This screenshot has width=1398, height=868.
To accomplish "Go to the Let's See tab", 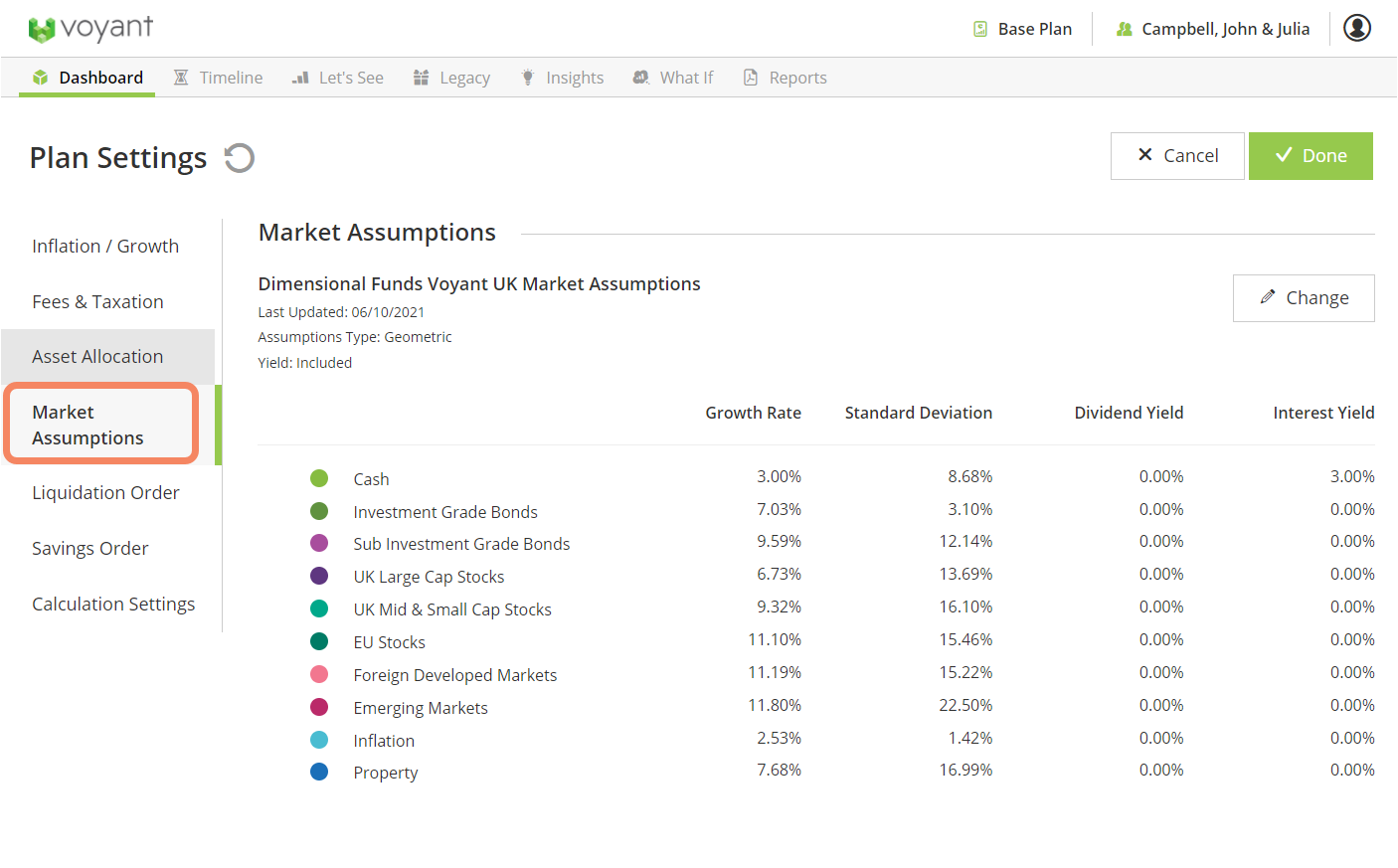I will pos(337,78).
